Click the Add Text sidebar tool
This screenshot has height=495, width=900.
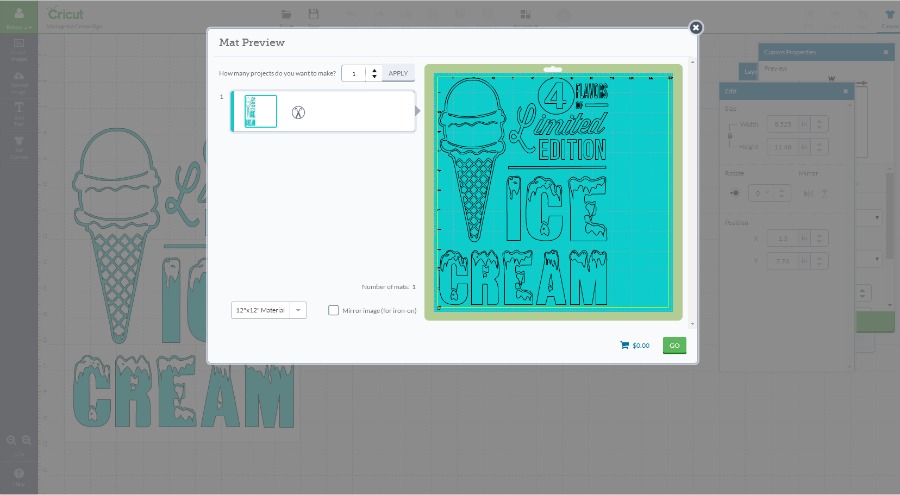point(19,114)
